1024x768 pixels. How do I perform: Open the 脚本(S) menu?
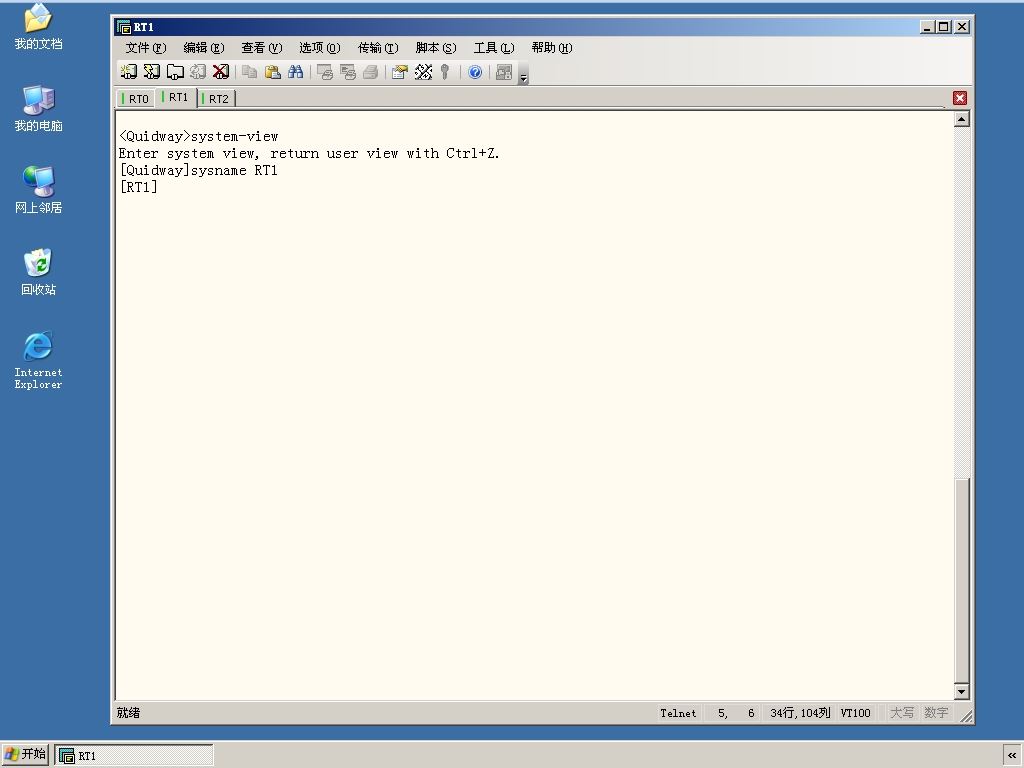(x=436, y=48)
